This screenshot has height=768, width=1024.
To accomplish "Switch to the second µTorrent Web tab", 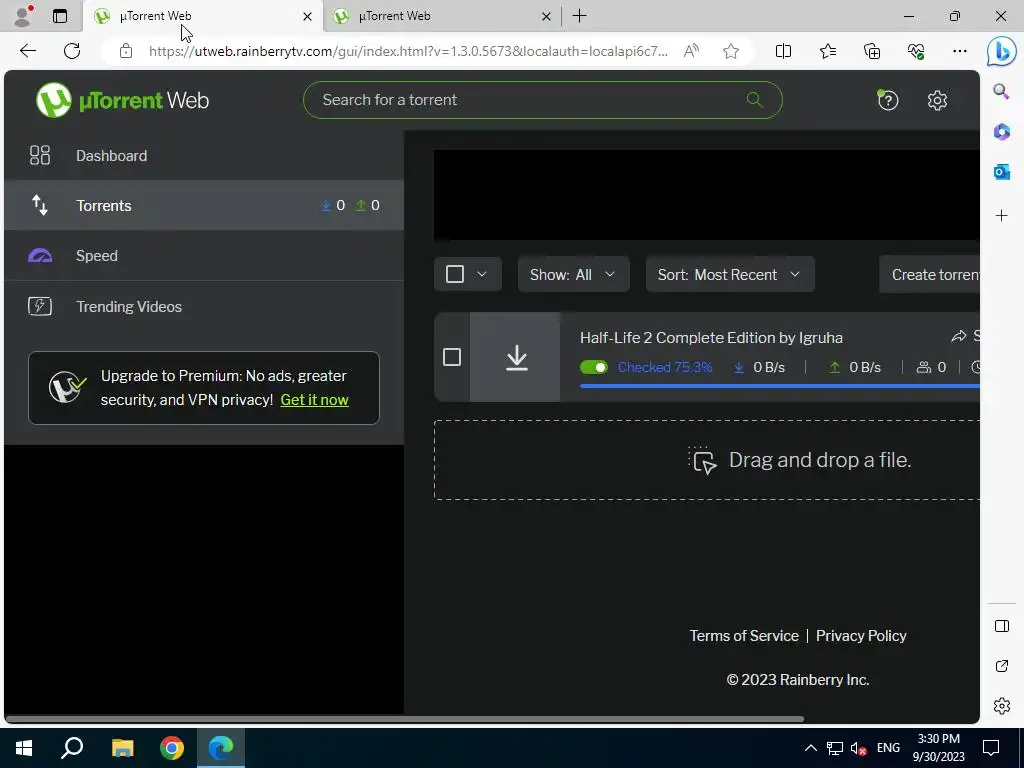I will coord(442,16).
